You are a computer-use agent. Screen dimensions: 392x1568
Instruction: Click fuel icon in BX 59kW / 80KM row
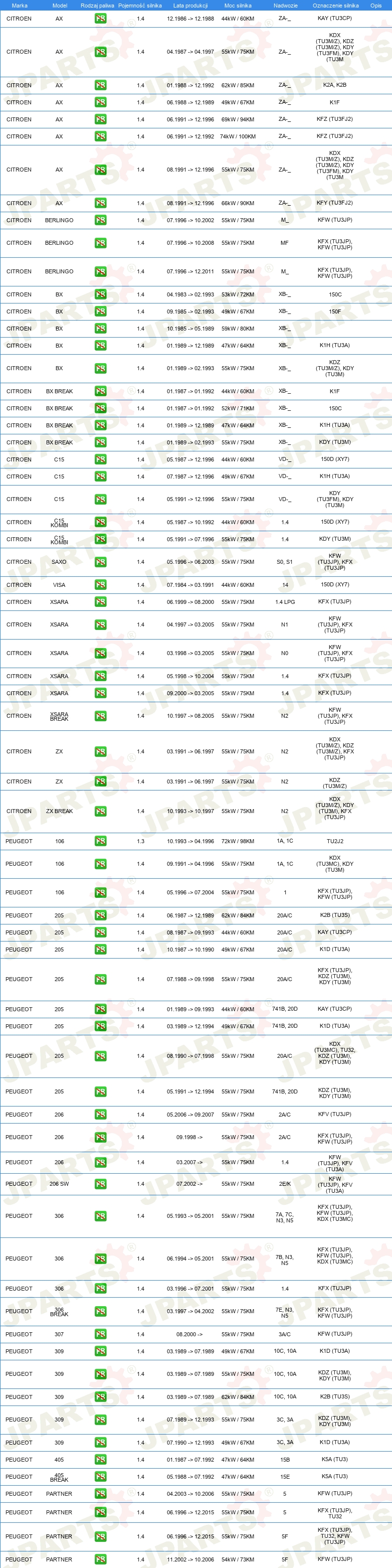[100, 329]
